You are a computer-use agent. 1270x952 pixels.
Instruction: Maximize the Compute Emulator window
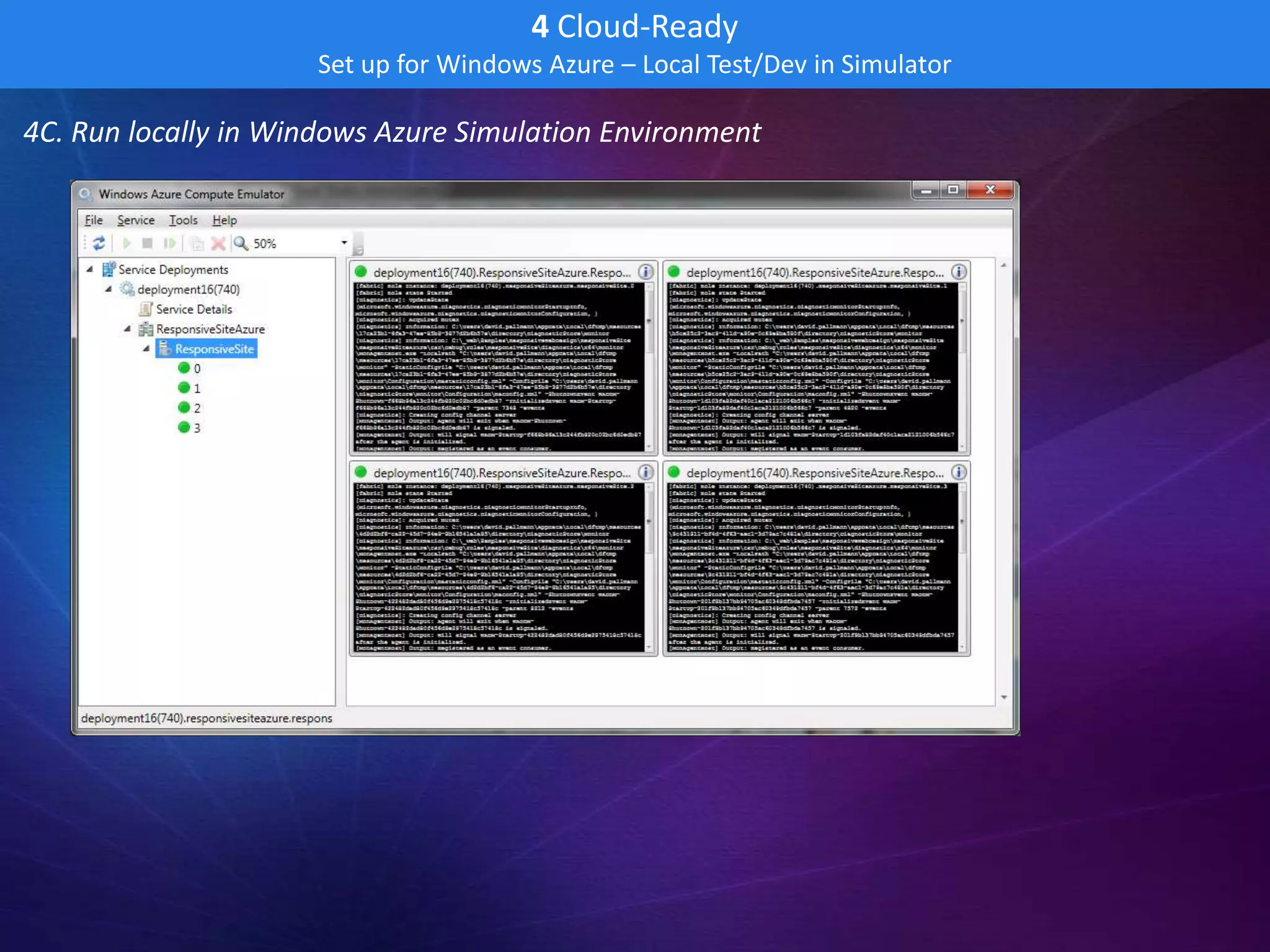tap(953, 190)
